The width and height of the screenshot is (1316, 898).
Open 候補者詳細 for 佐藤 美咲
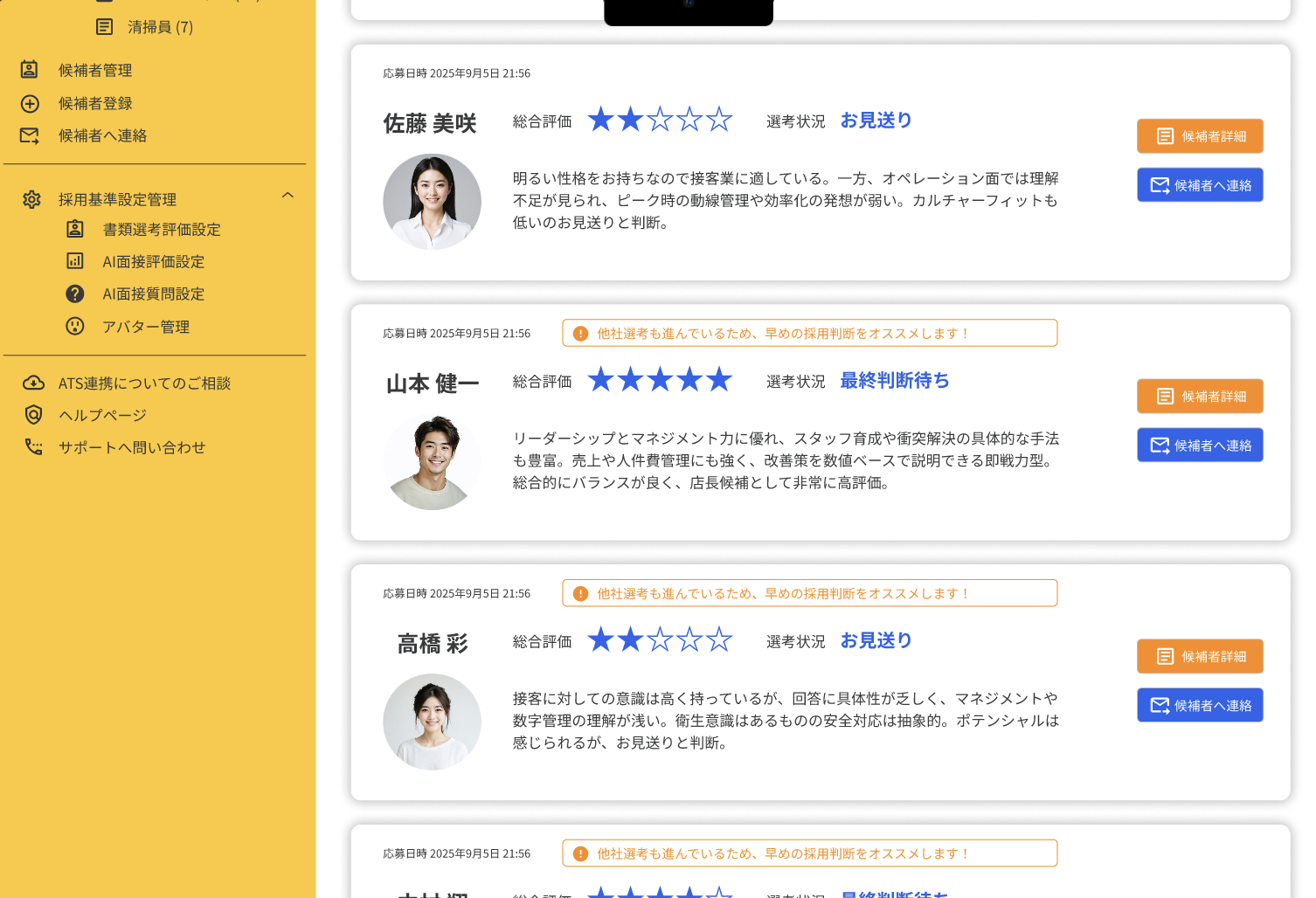(1200, 136)
